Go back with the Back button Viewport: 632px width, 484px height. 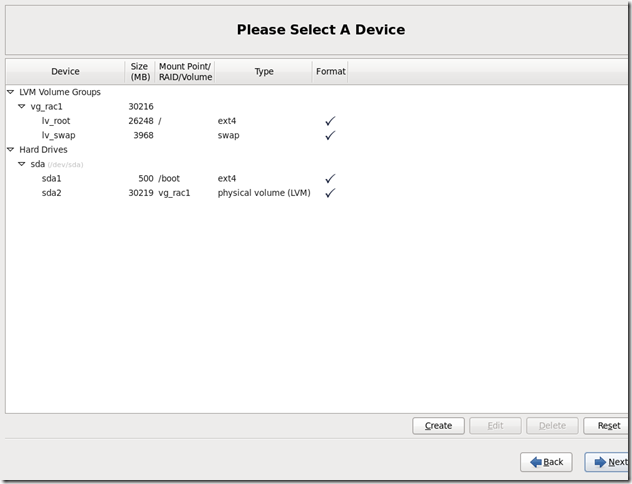546,462
